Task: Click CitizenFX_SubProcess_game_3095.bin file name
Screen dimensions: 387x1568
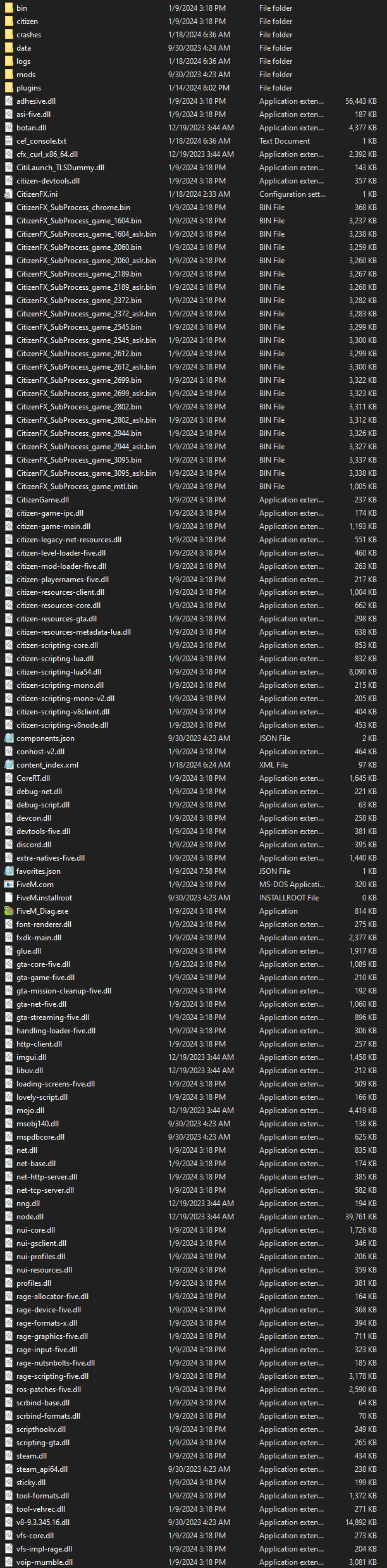Action: [79, 459]
